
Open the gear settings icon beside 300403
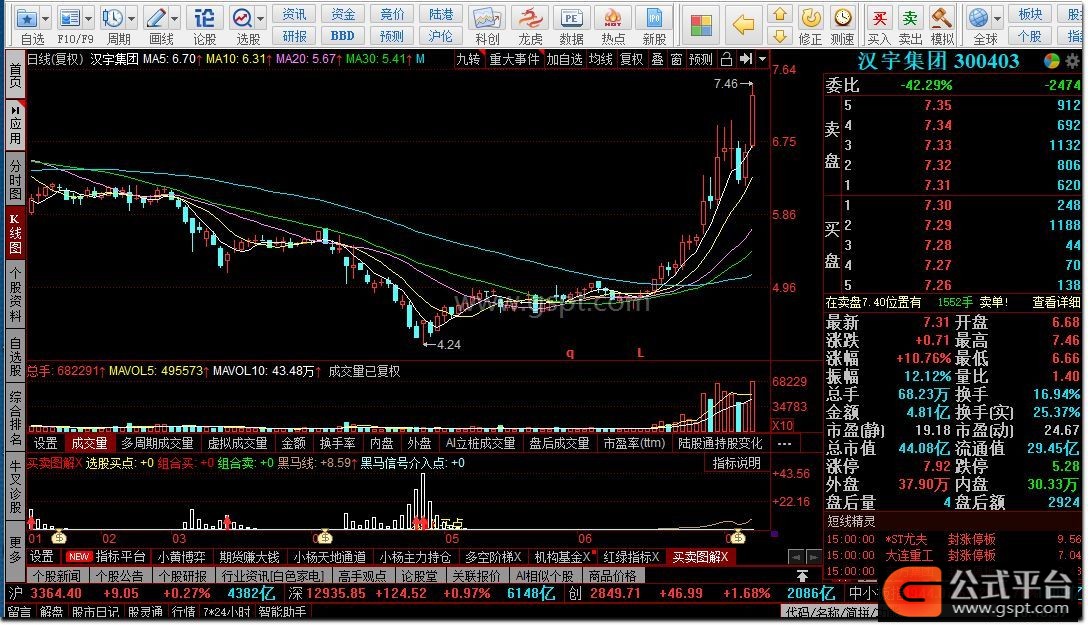tap(1072, 62)
